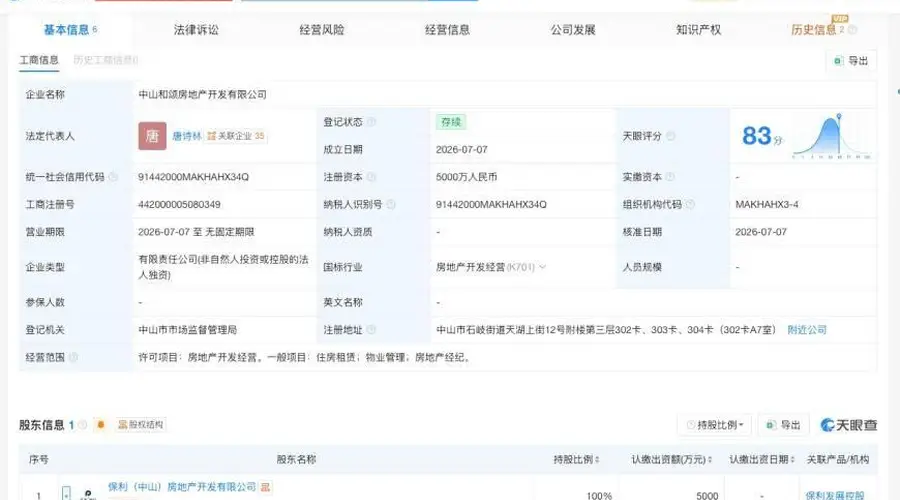Switch to 经营风险 tab

[322, 30]
